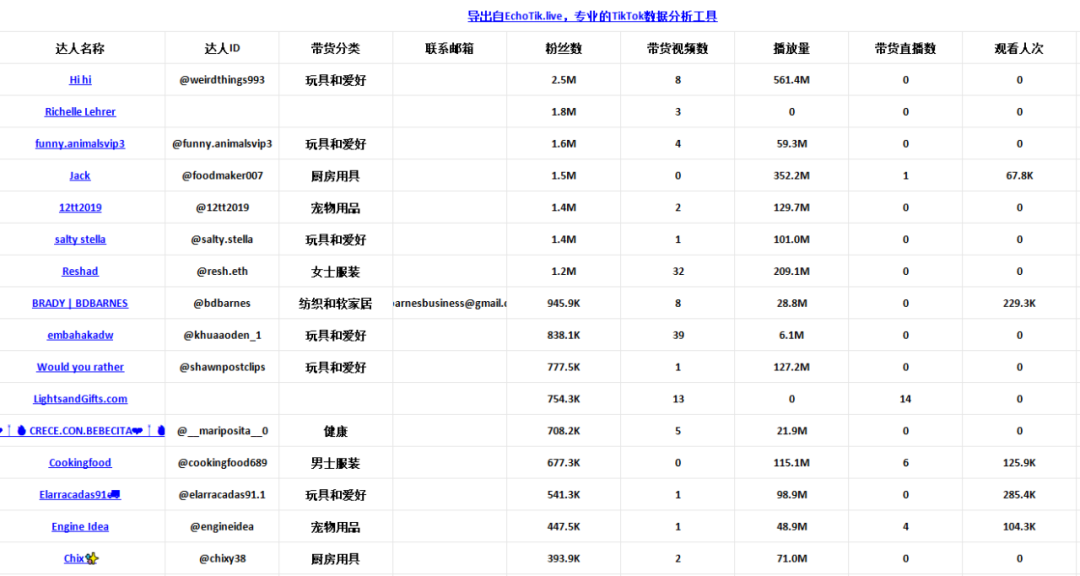Viewport: 1080px width, 576px height.
Task: Select the 带货分类 column header
Action: [x=335, y=48]
